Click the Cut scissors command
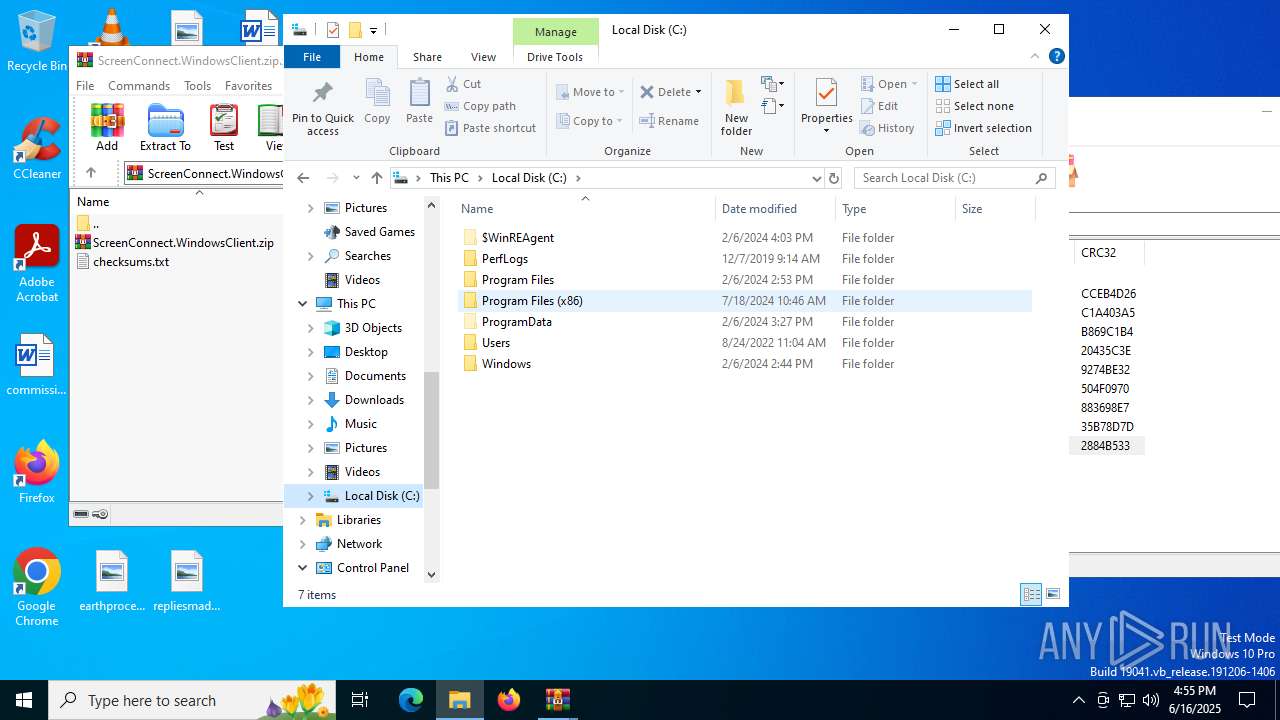The width and height of the screenshot is (1280, 720). (463, 84)
